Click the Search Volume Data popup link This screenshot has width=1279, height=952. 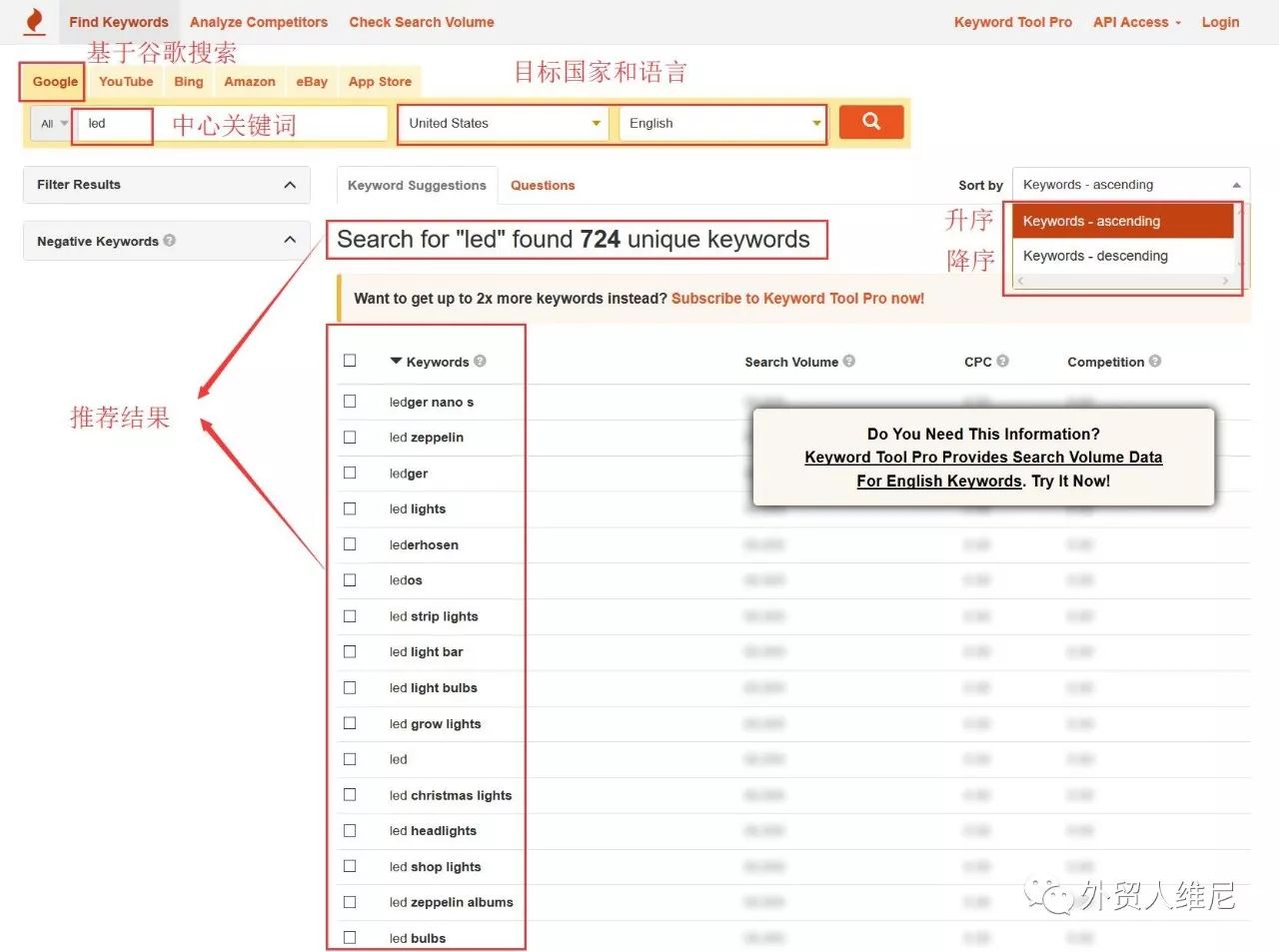coord(983,469)
